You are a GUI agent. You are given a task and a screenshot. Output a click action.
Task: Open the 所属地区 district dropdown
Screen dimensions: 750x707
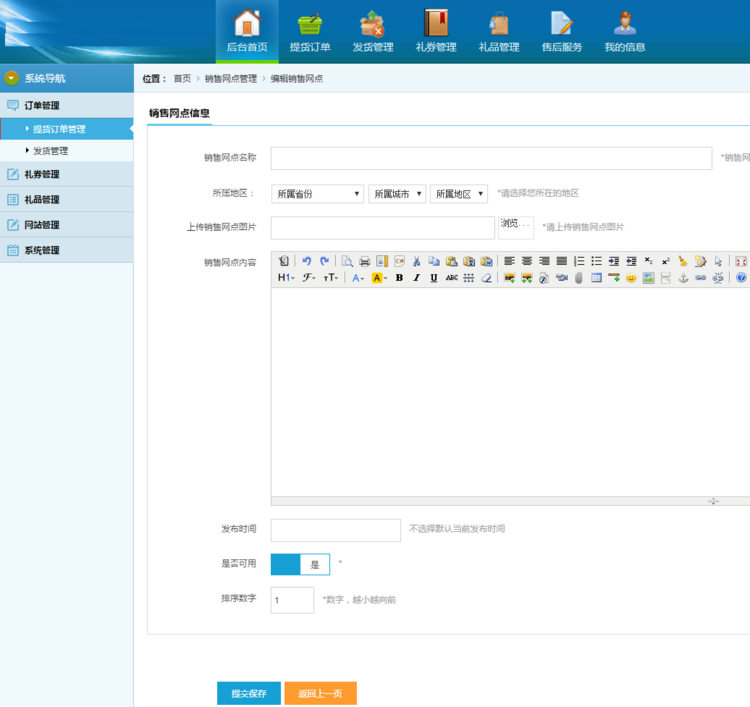(x=458, y=194)
